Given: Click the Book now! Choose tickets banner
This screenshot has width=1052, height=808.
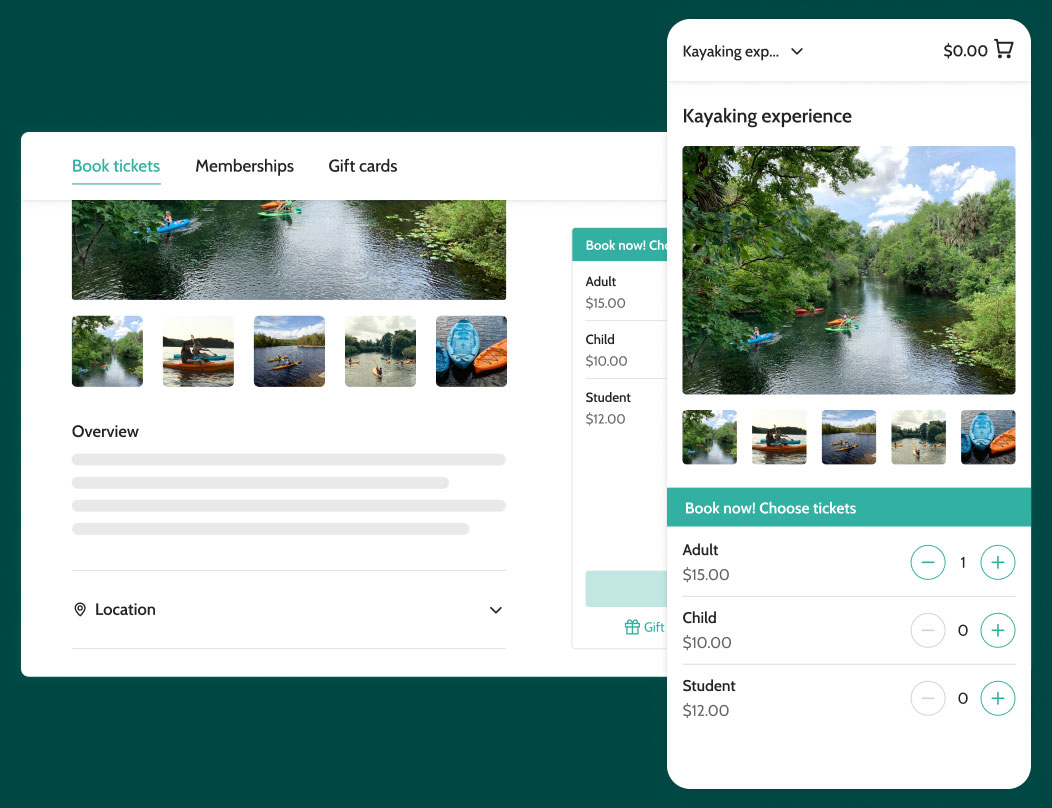Looking at the screenshot, I should [x=849, y=507].
